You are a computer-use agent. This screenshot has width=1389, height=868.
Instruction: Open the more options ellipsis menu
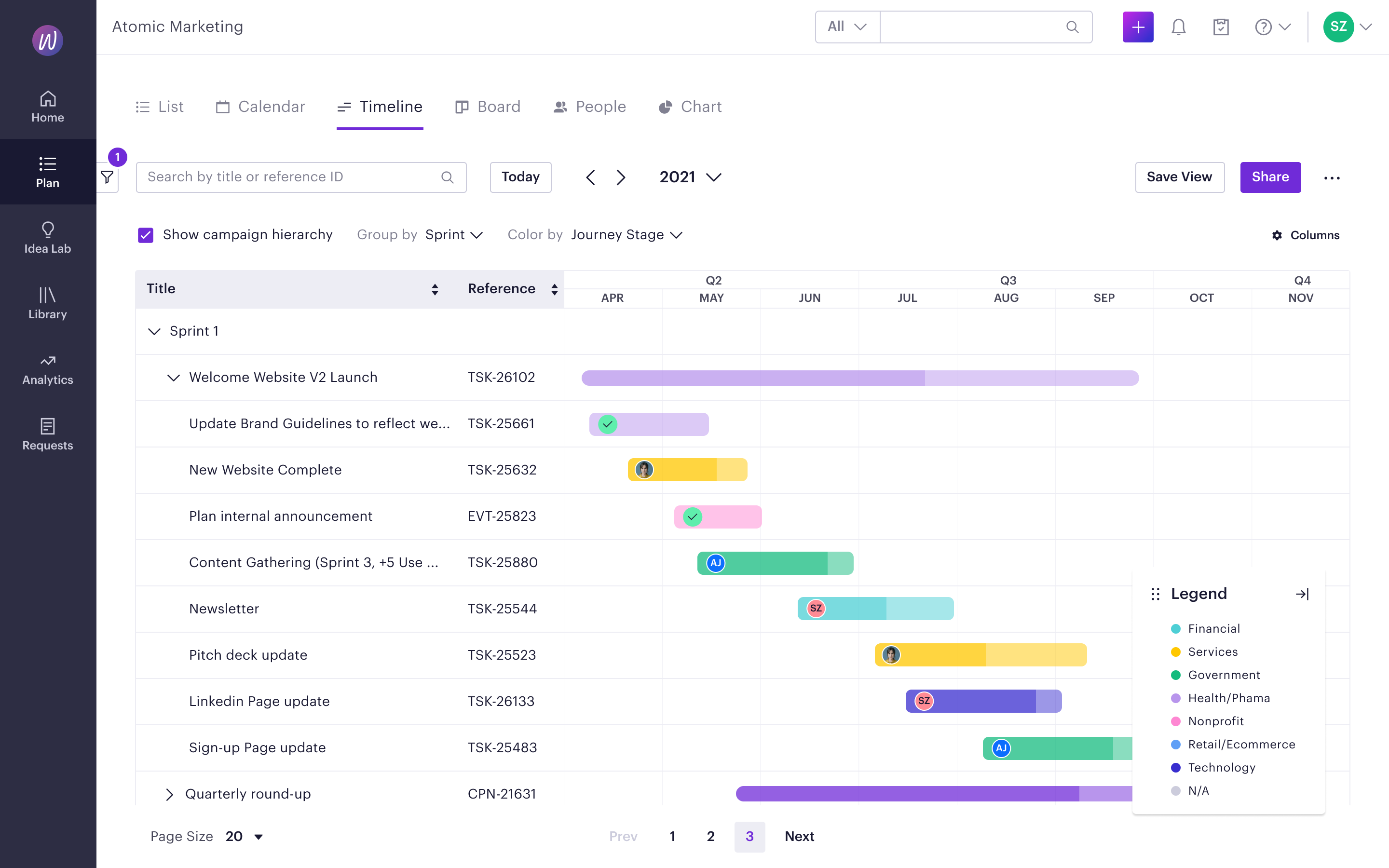1332,178
